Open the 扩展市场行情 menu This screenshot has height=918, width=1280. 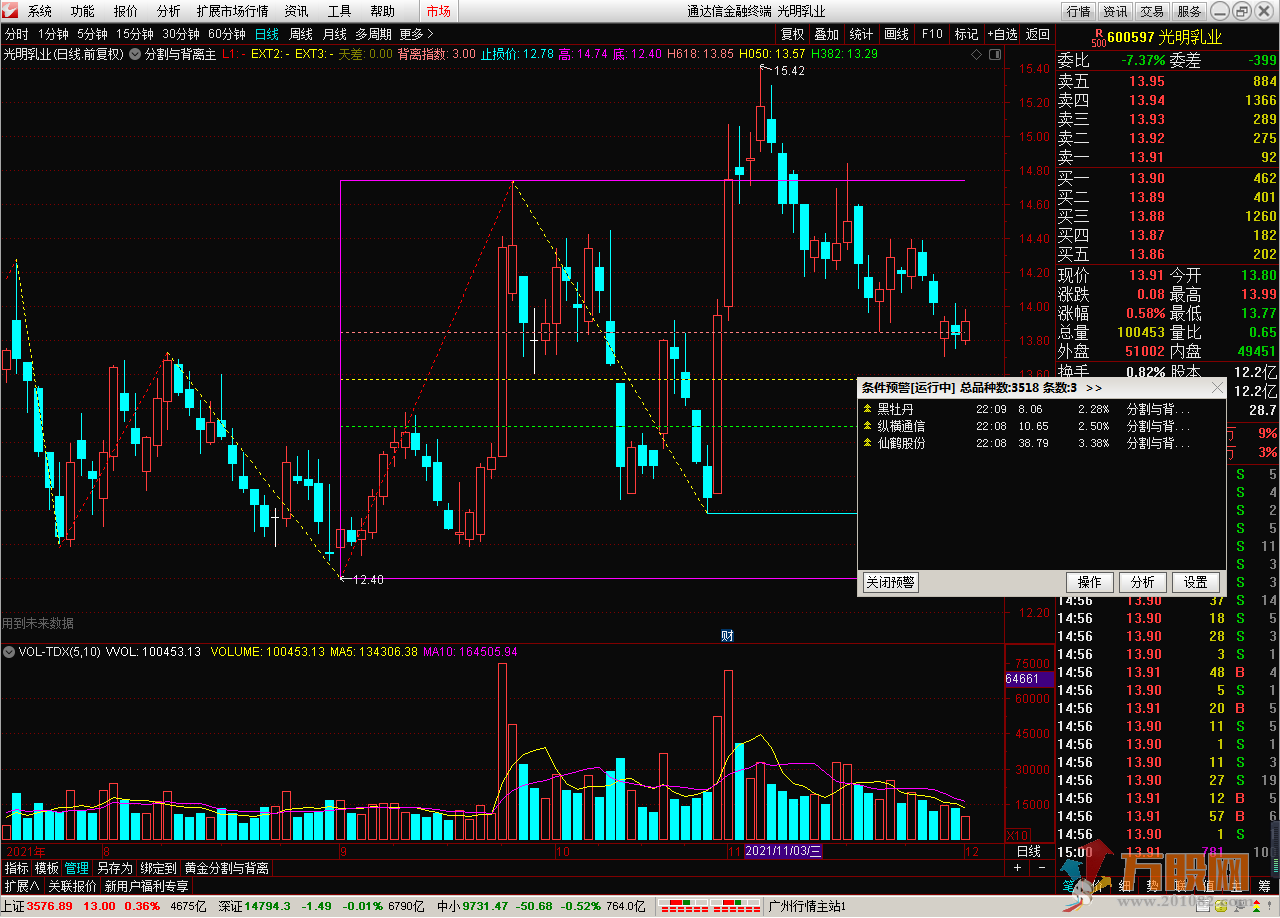coord(232,11)
